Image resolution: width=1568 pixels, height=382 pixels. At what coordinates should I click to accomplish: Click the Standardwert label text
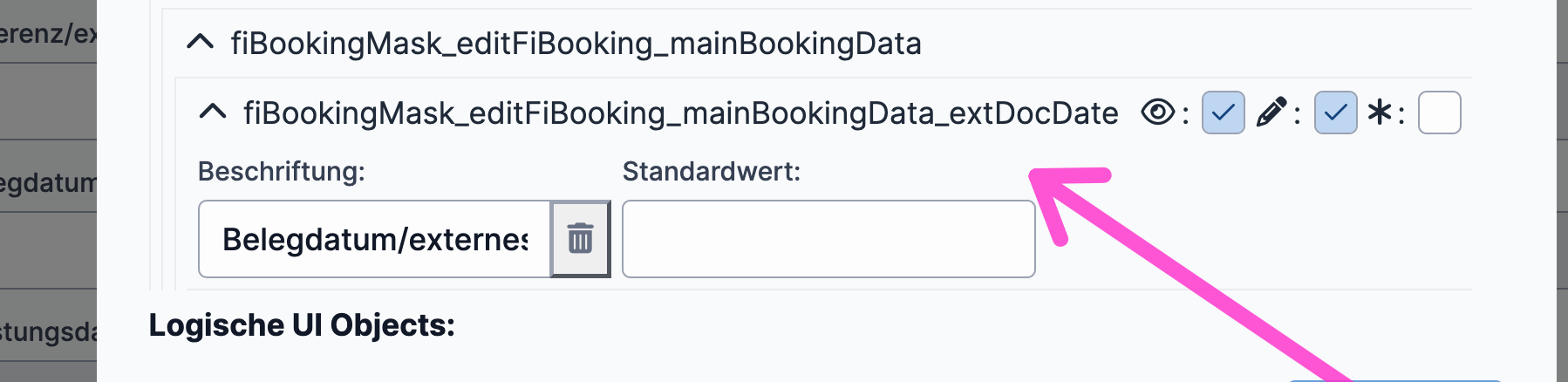711,171
